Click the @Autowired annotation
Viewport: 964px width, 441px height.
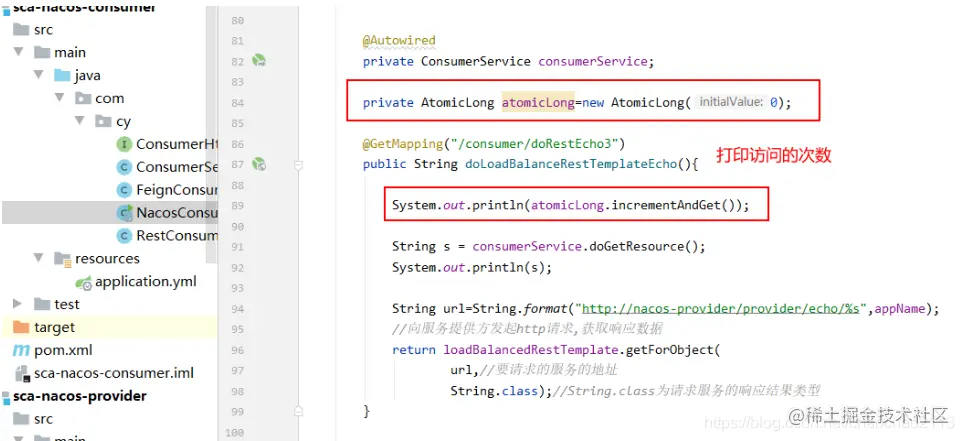(399, 41)
